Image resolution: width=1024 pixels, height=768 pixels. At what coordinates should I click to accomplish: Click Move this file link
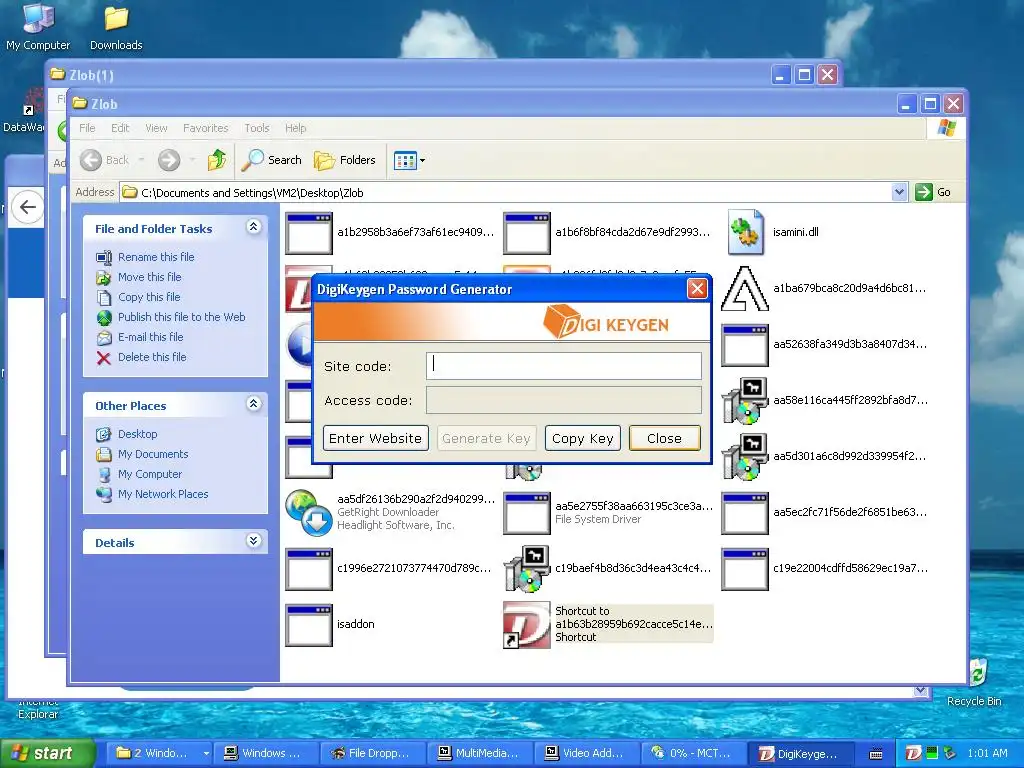(150, 277)
